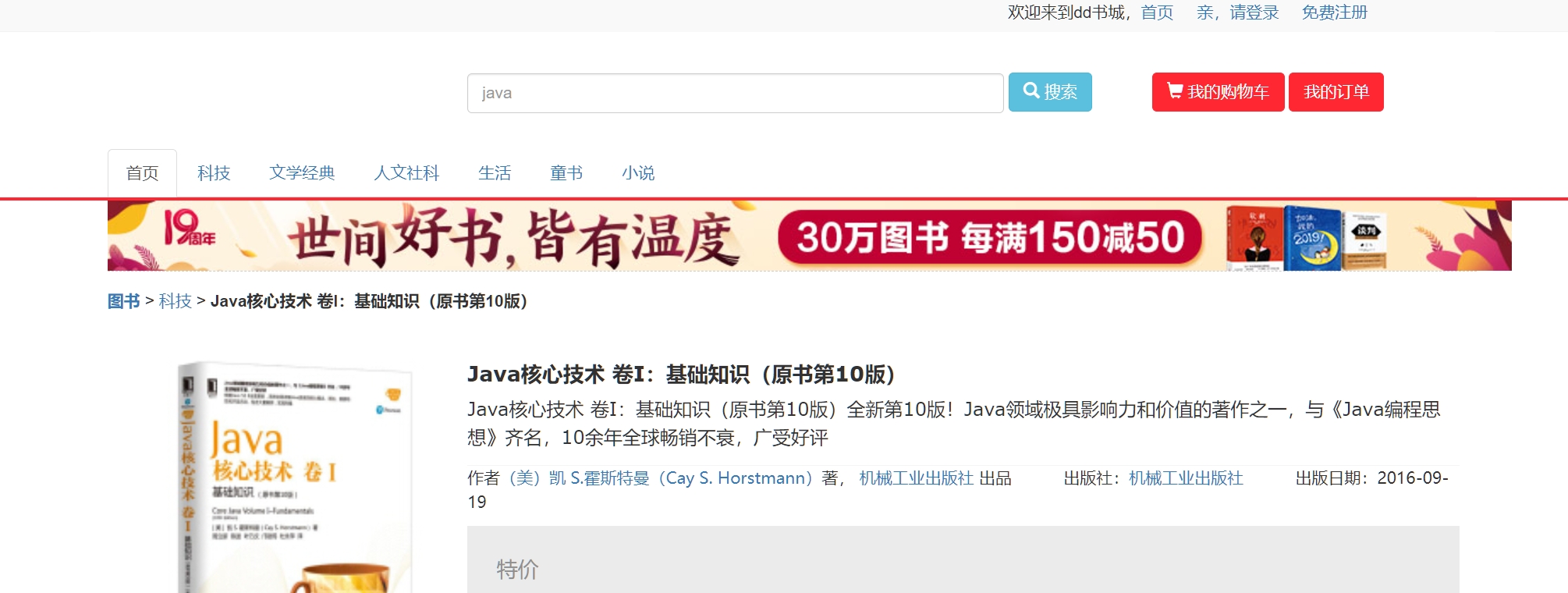Image resolution: width=1568 pixels, height=593 pixels.
Task: Open my shopping cart (我的购物车)
Action: tap(1218, 92)
